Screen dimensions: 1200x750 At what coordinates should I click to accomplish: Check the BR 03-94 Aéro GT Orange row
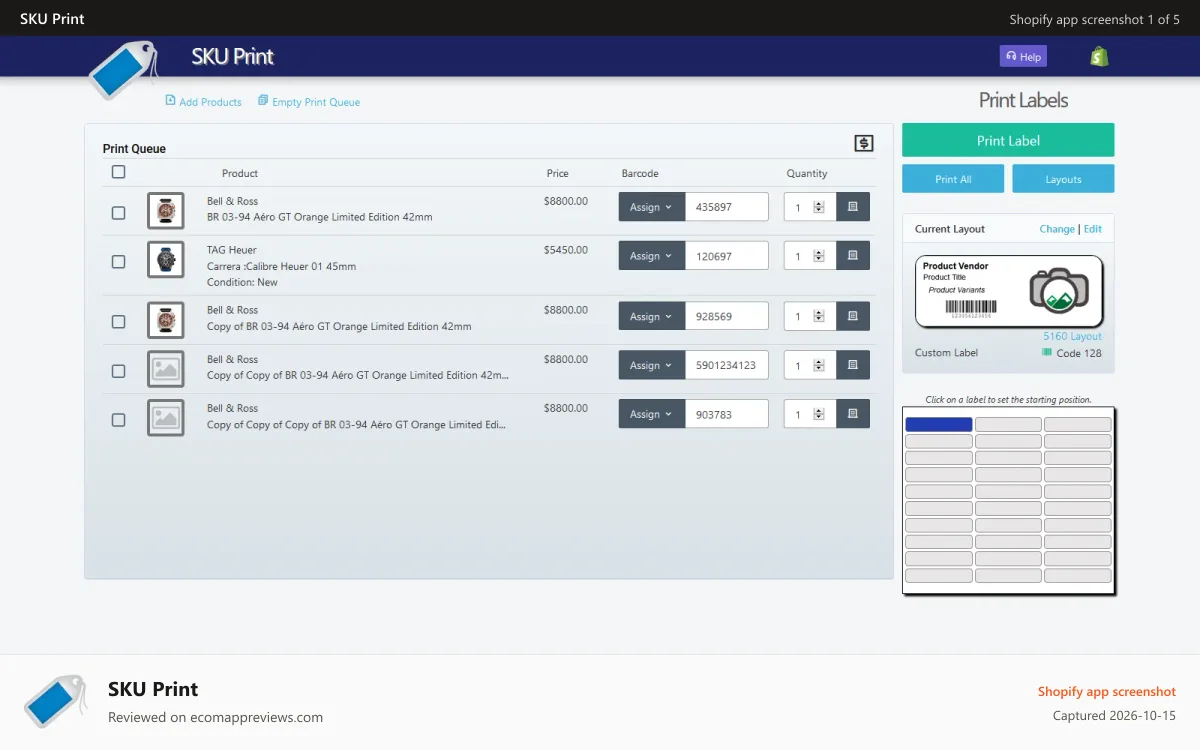(x=118, y=213)
